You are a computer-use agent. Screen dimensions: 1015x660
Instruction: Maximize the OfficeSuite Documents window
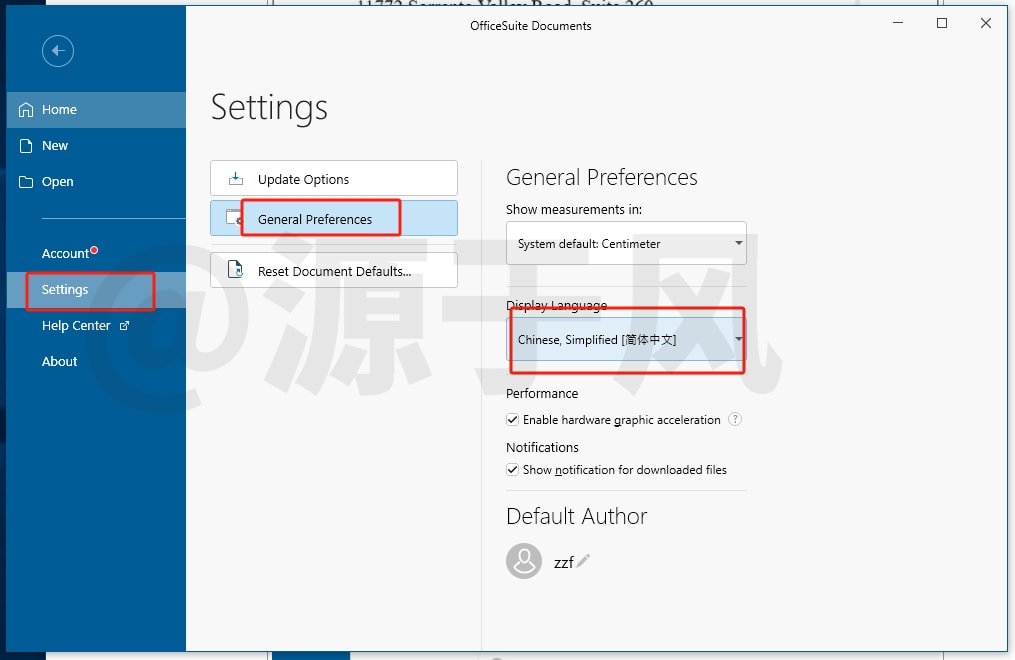pyautogui.click(x=942, y=23)
